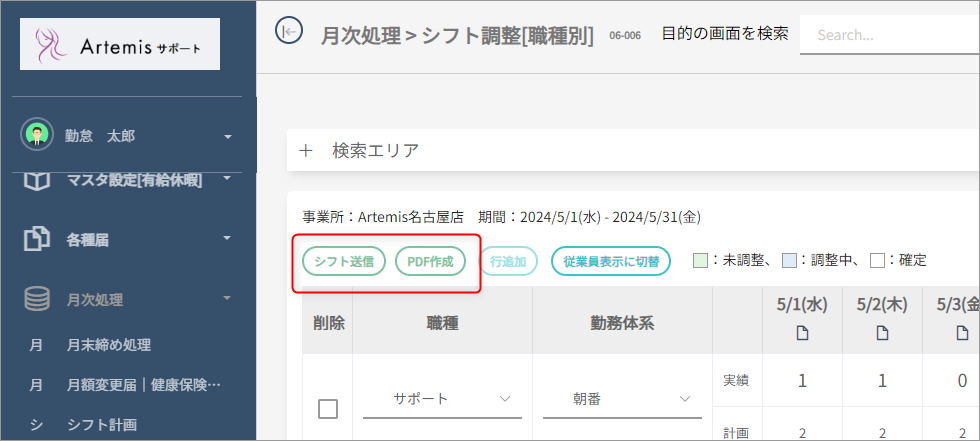Screen dimensions: 980x441
Task: Expand the 検索エリア section
Action: [307, 151]
